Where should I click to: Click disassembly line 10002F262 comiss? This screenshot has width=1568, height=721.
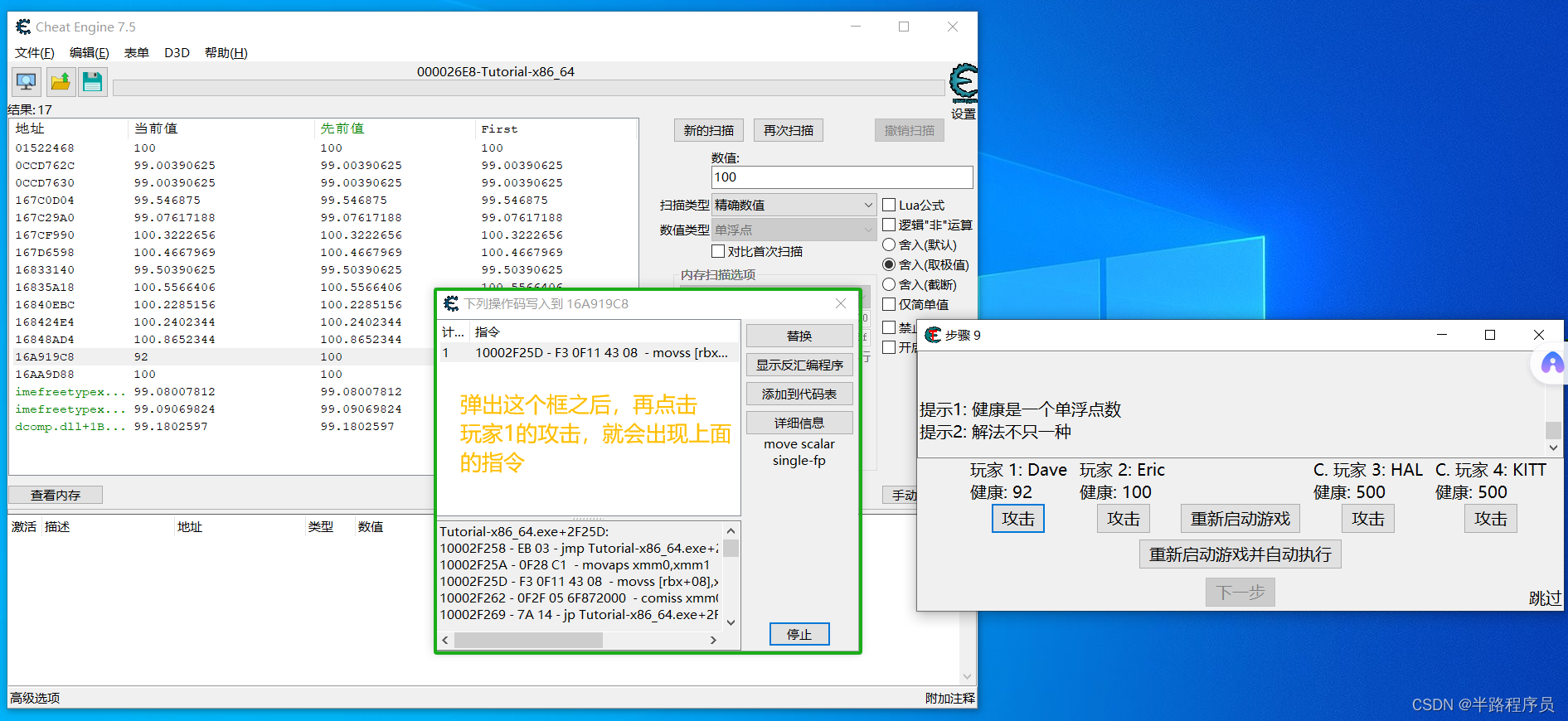[x=579, y=598]
